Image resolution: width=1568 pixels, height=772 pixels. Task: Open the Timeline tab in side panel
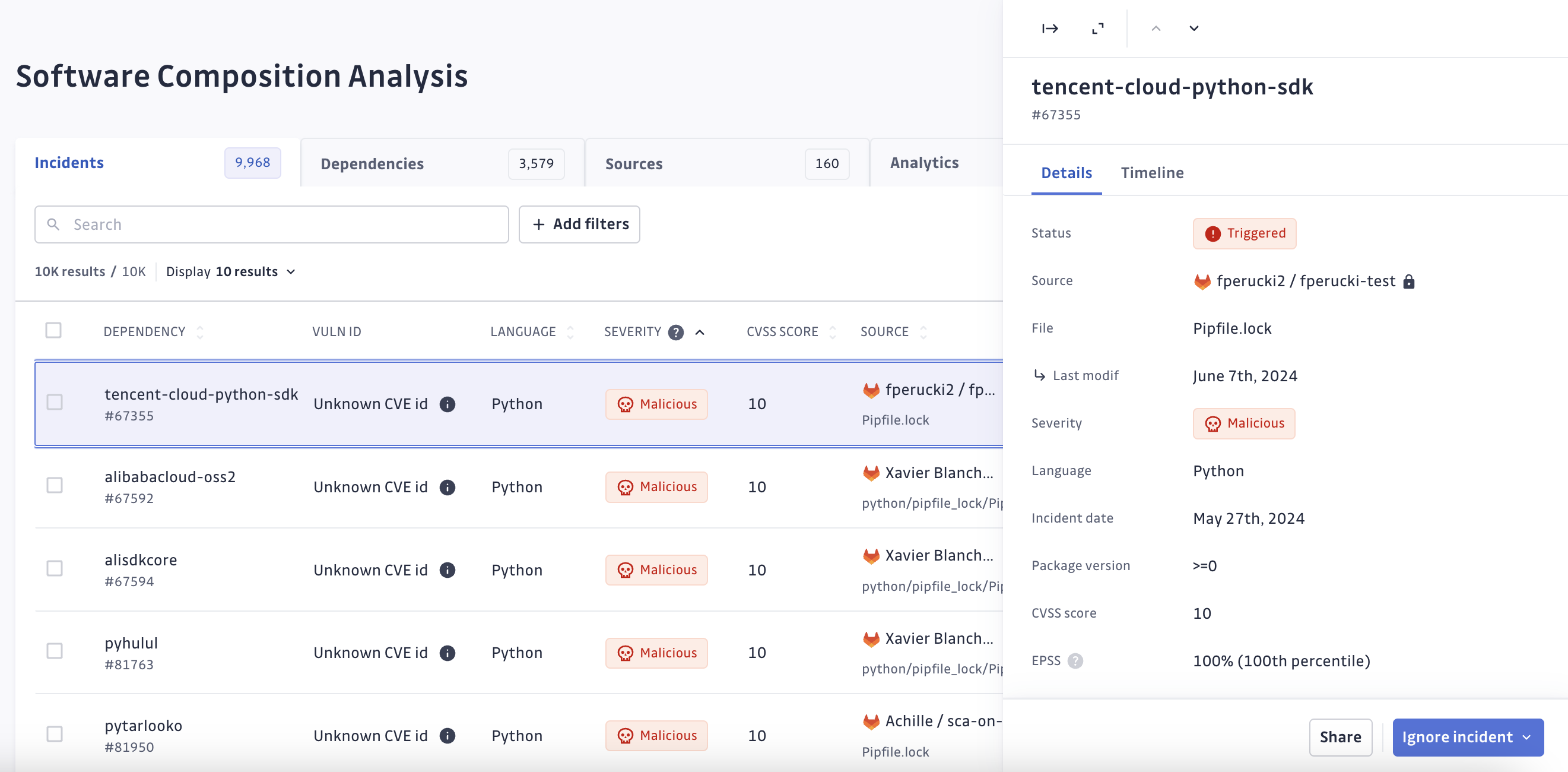point(1153,173)
